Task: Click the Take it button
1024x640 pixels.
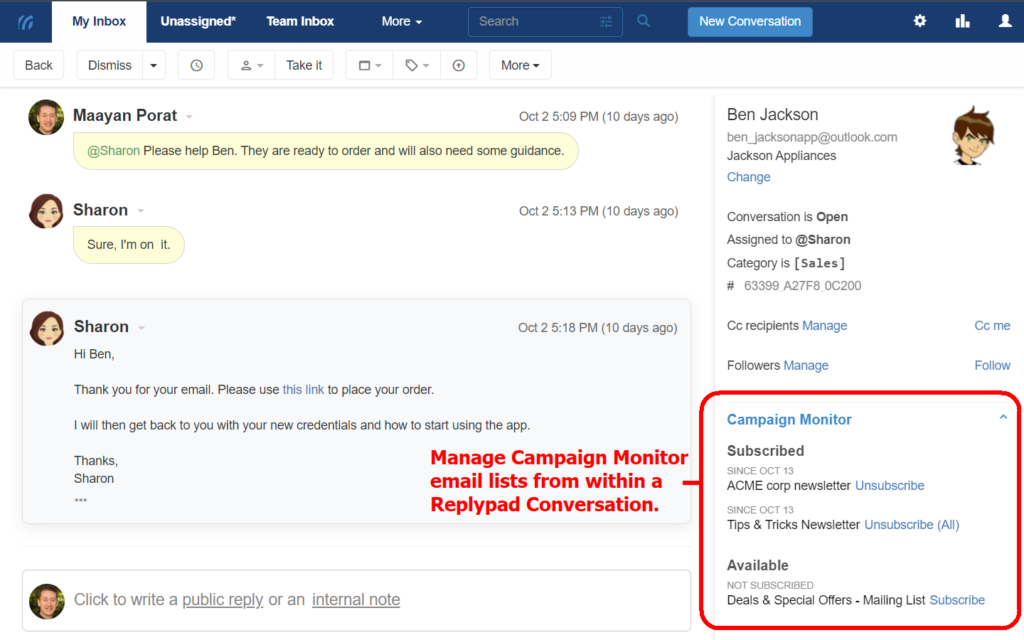Action: pos(304,64)
